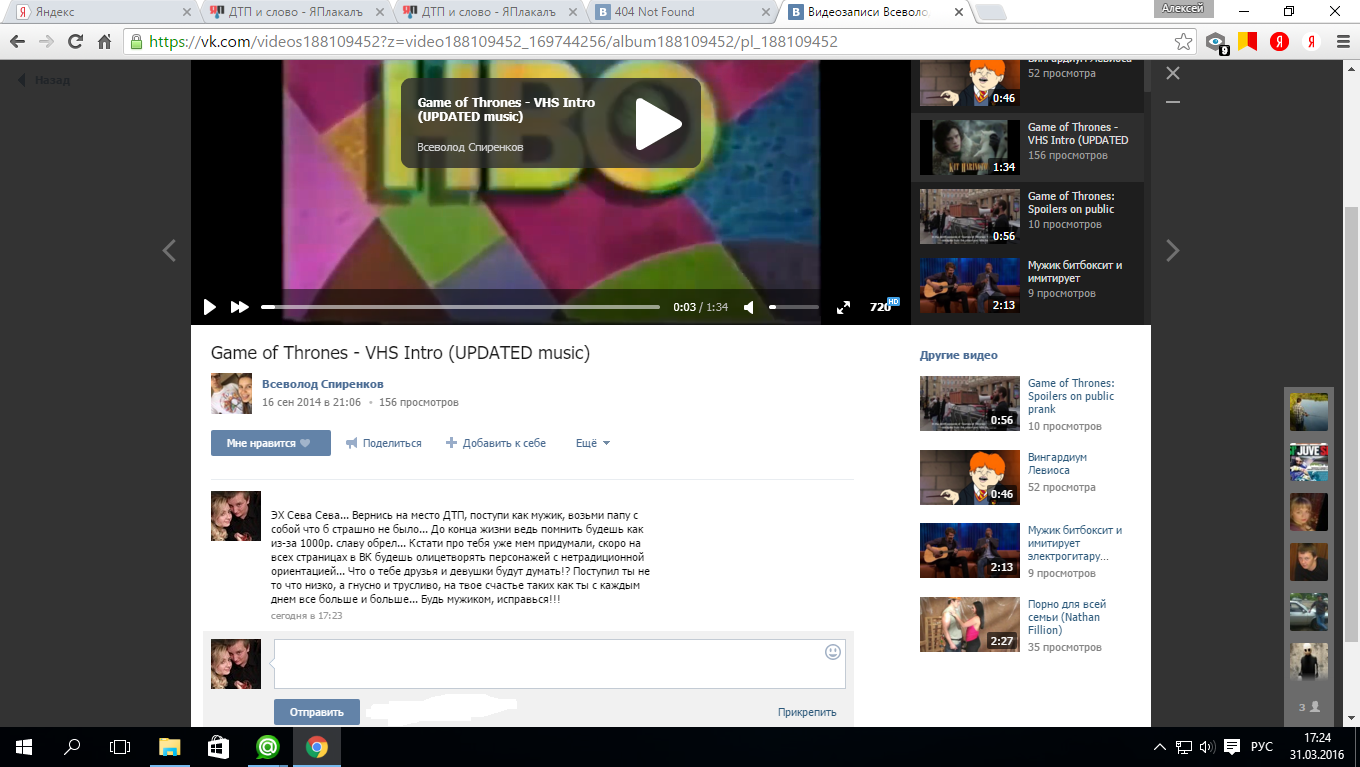Seek on the video progress bar
The height and width of the screenshot is (767, 1360).
(460, 307)
